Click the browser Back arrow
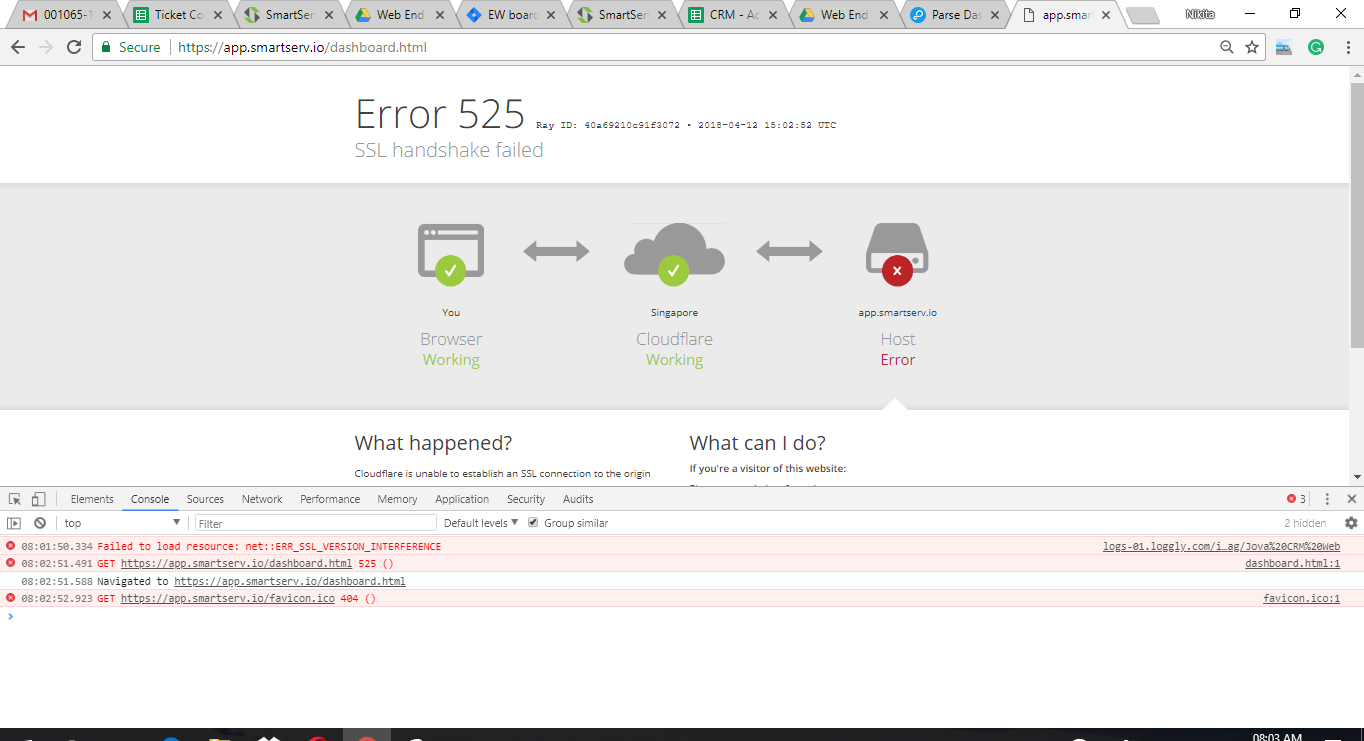Image resolution: width=1364 pixels, height=741 pixels. pos(18,47)
